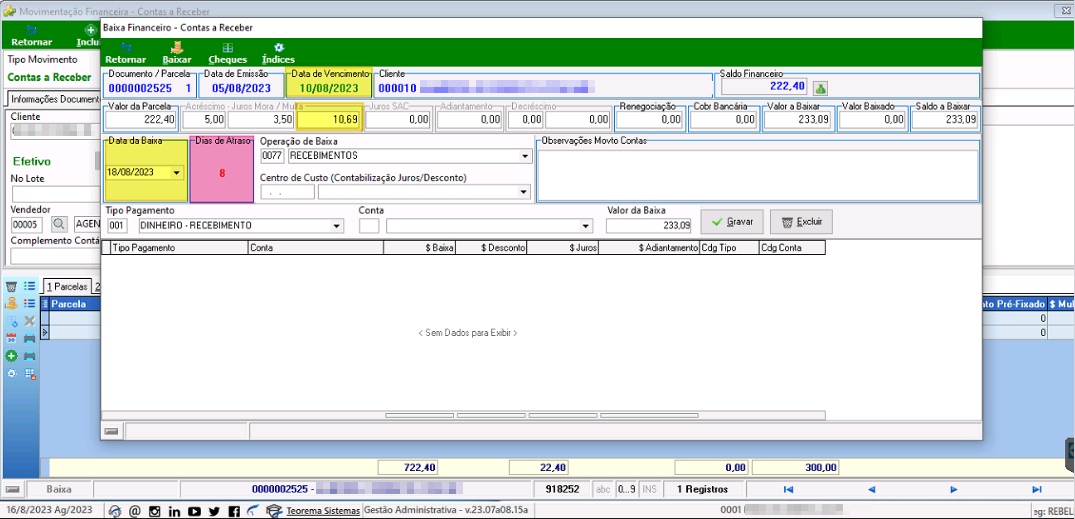Viewport: 1075px width, 519px height.
Task: Click the Tipo Pagamento column header
Action: [x=178, y=248]
